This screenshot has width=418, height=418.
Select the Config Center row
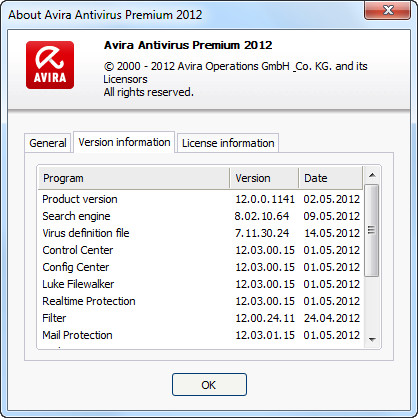point(201,267)
